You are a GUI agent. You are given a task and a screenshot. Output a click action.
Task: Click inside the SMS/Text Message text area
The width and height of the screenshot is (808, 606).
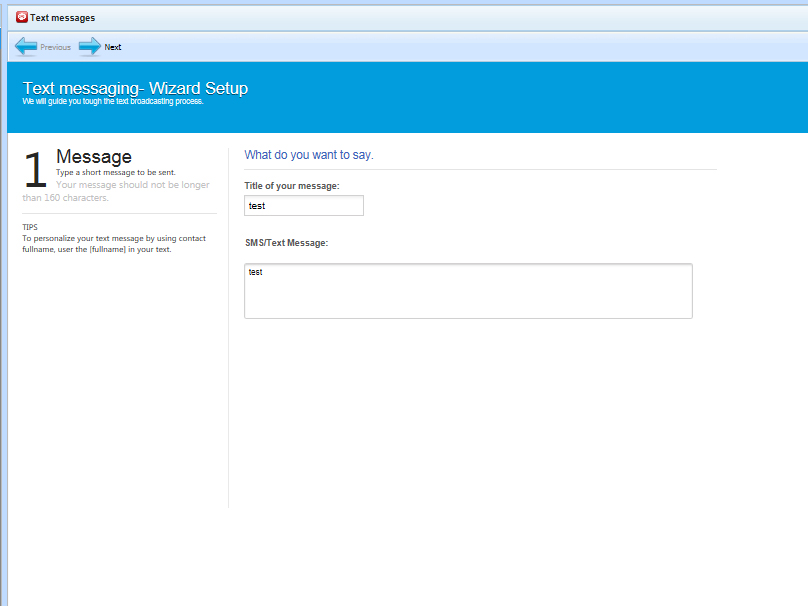coord(468,291)
